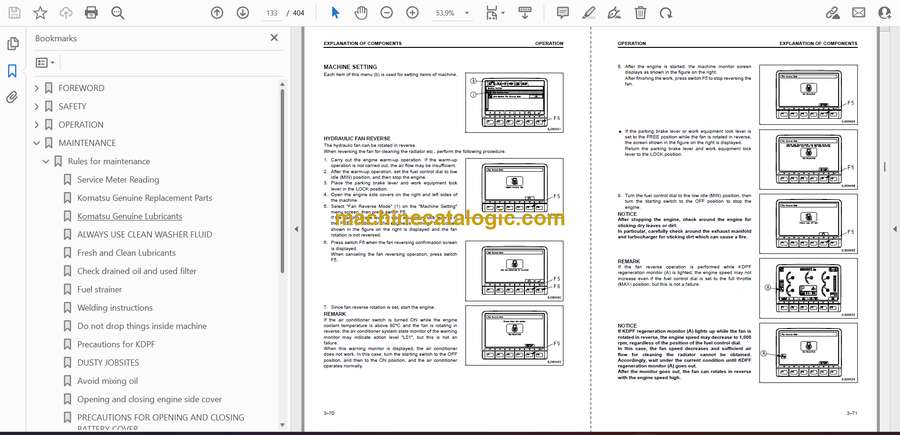Open the Attachments paperclip panel
Viewport: 900px width, 435px height.
(12, 97)
